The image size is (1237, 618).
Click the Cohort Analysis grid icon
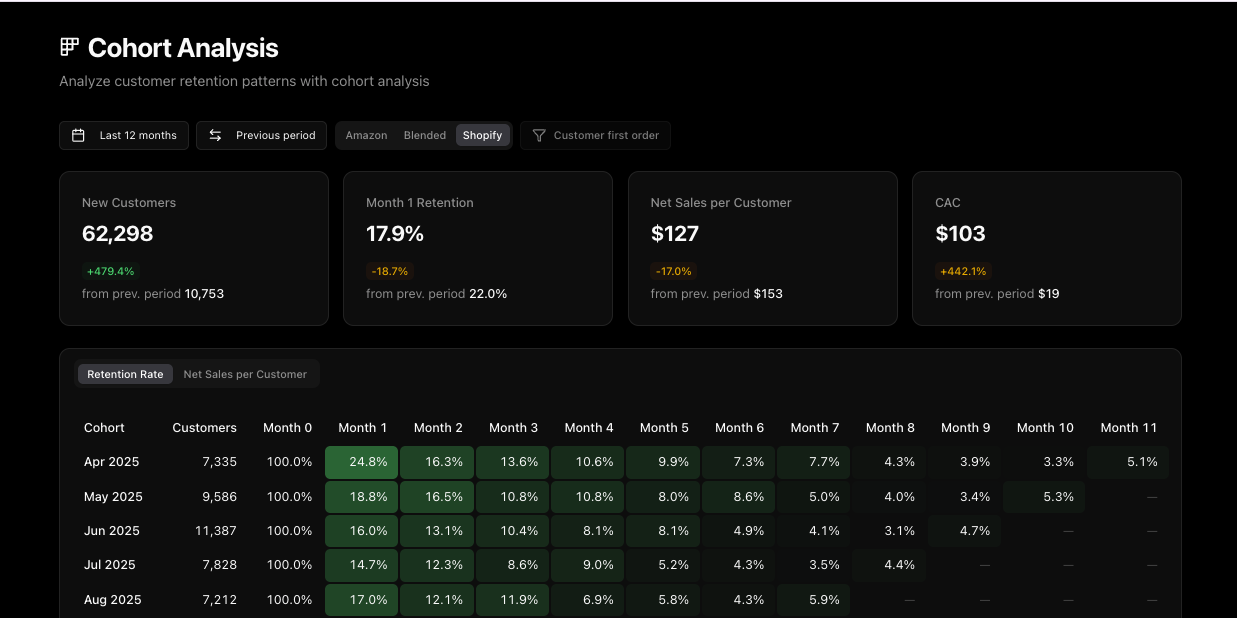tap(69, 47)
